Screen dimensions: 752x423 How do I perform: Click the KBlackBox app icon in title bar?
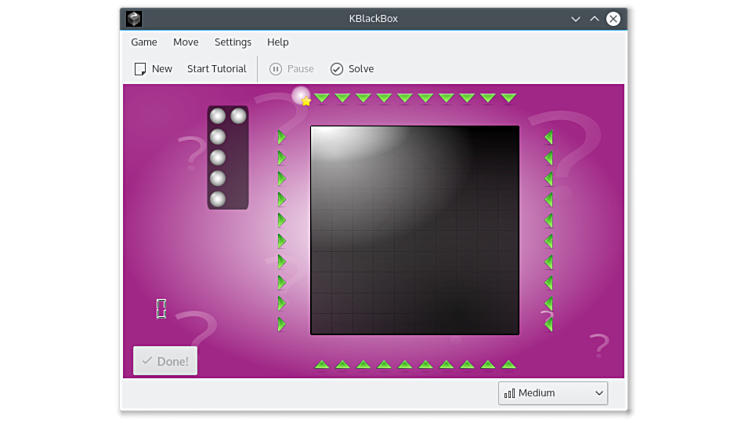[134, 18]
